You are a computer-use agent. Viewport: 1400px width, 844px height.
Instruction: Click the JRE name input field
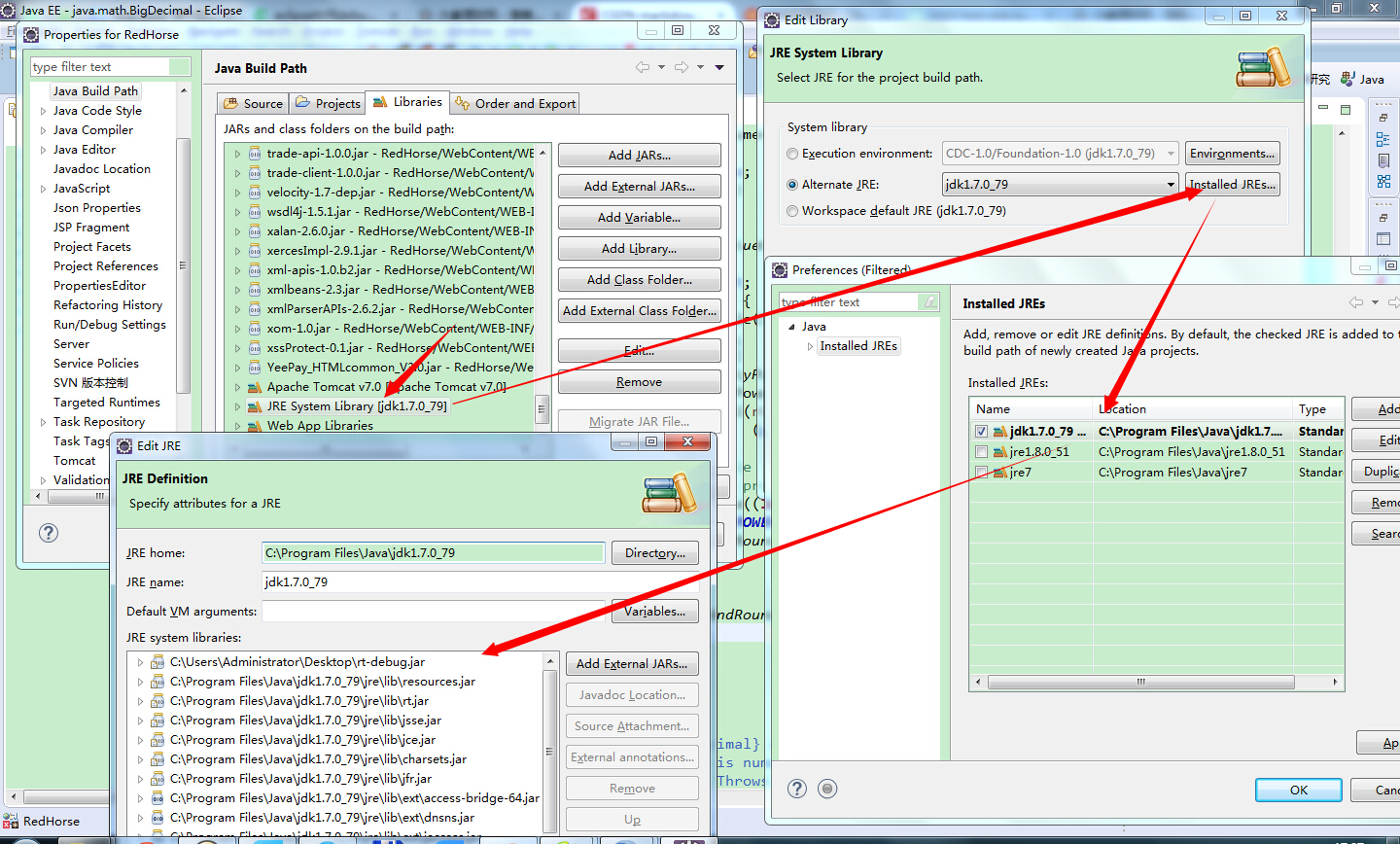480,582
